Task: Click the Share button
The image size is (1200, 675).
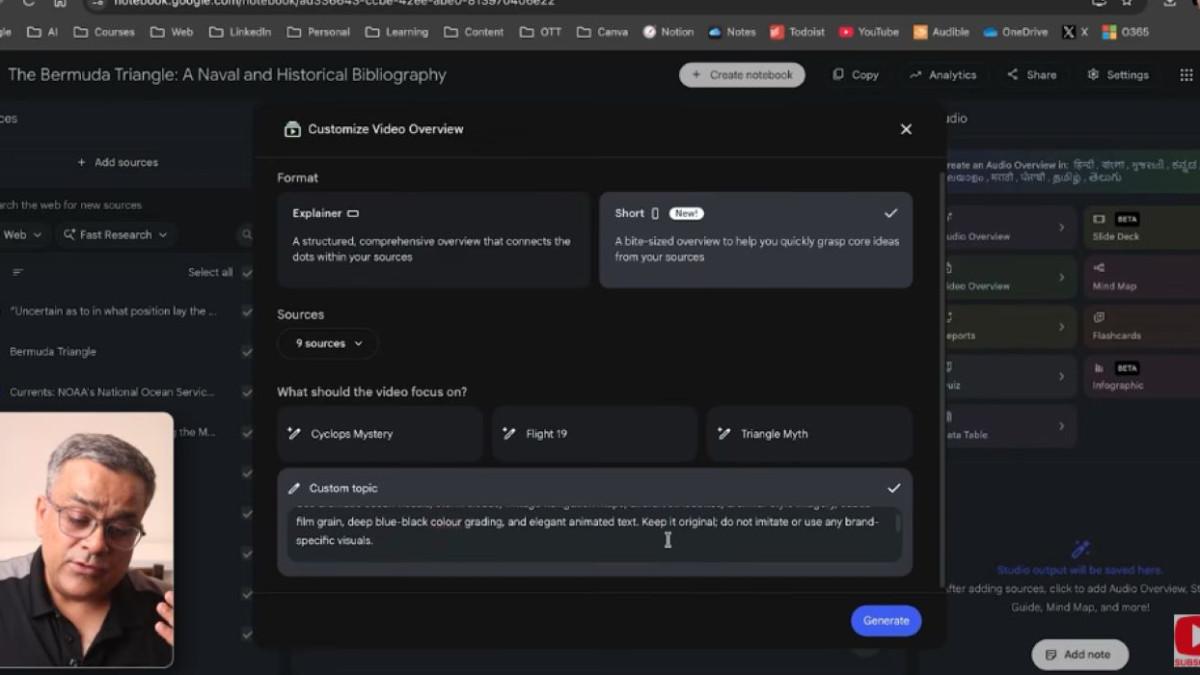Action: click(x=1031, y=75)
